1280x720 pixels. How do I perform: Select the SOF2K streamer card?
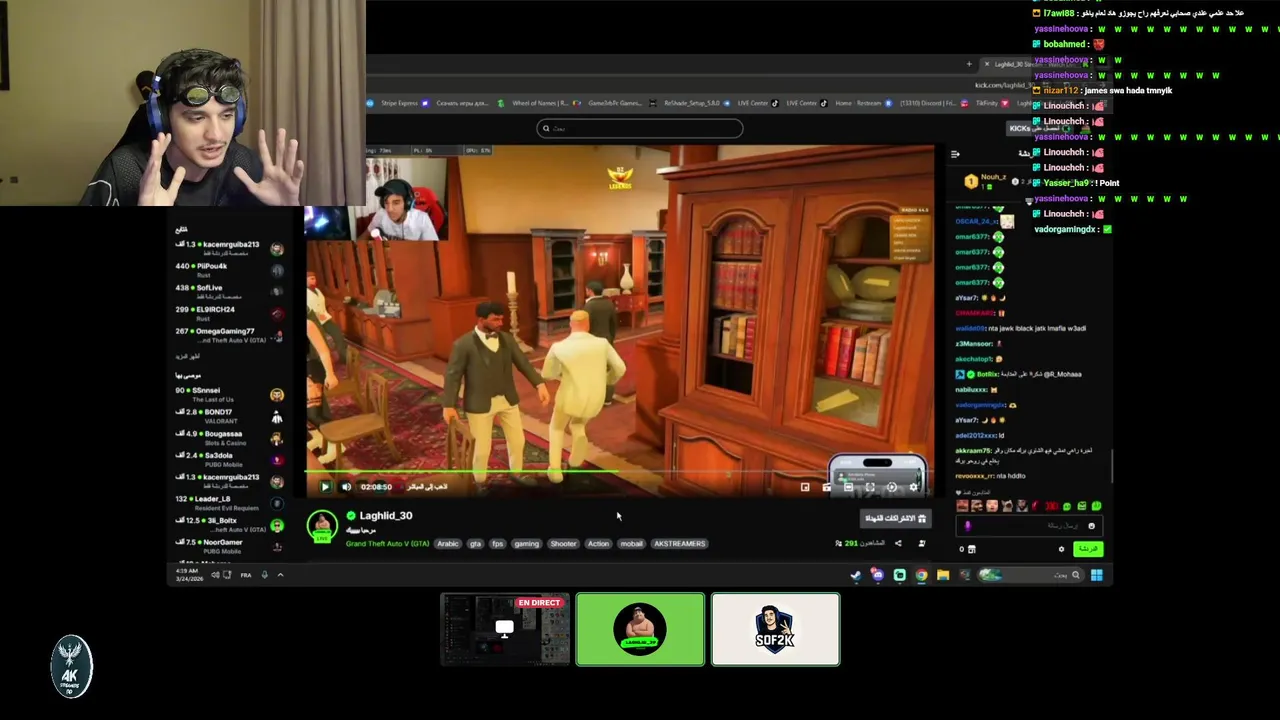(775, 629)
